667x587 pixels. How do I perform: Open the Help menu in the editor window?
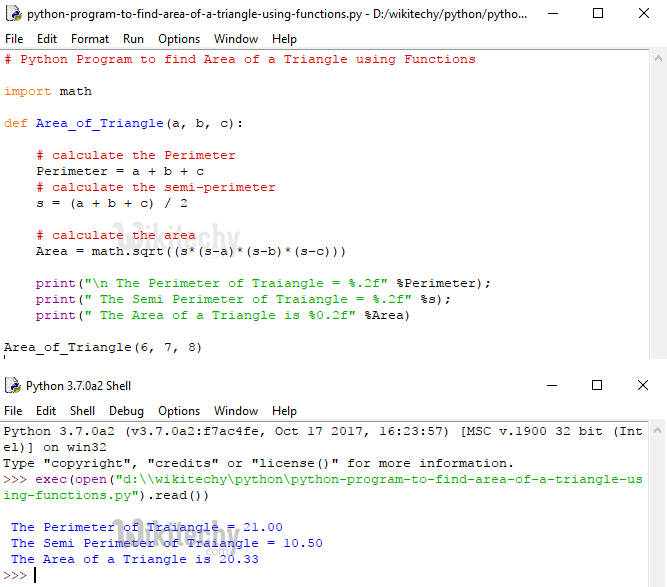pos(284,39)
